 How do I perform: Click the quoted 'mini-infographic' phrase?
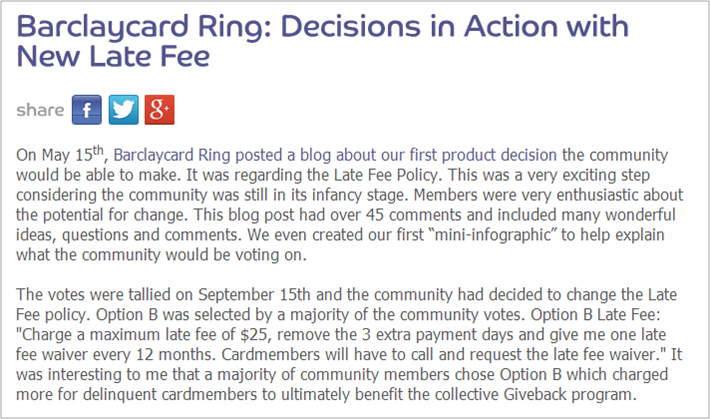pyautogui.click(x=492, y=235)
